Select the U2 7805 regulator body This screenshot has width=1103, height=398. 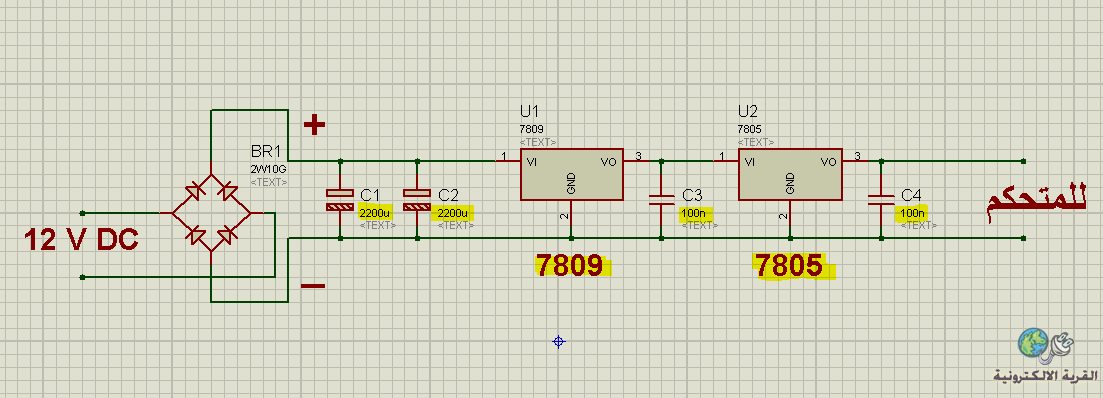pos(790,174)
